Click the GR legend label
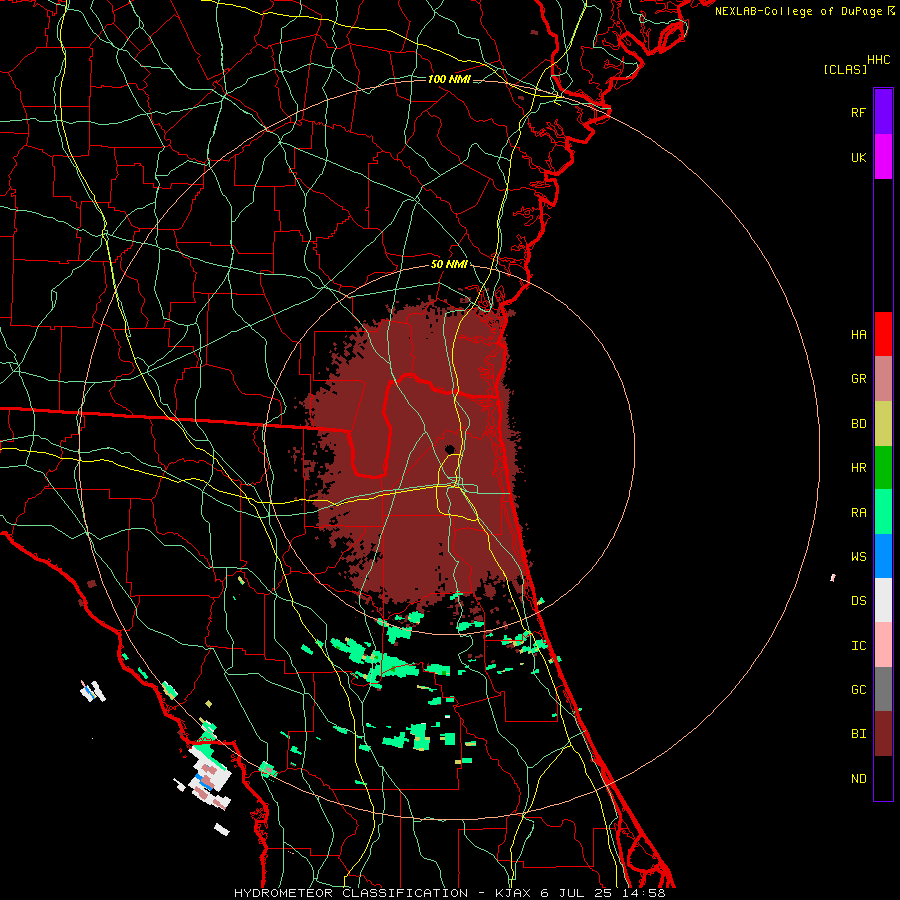The height and width of the screenshot is (900, 900). coord(858,379)
